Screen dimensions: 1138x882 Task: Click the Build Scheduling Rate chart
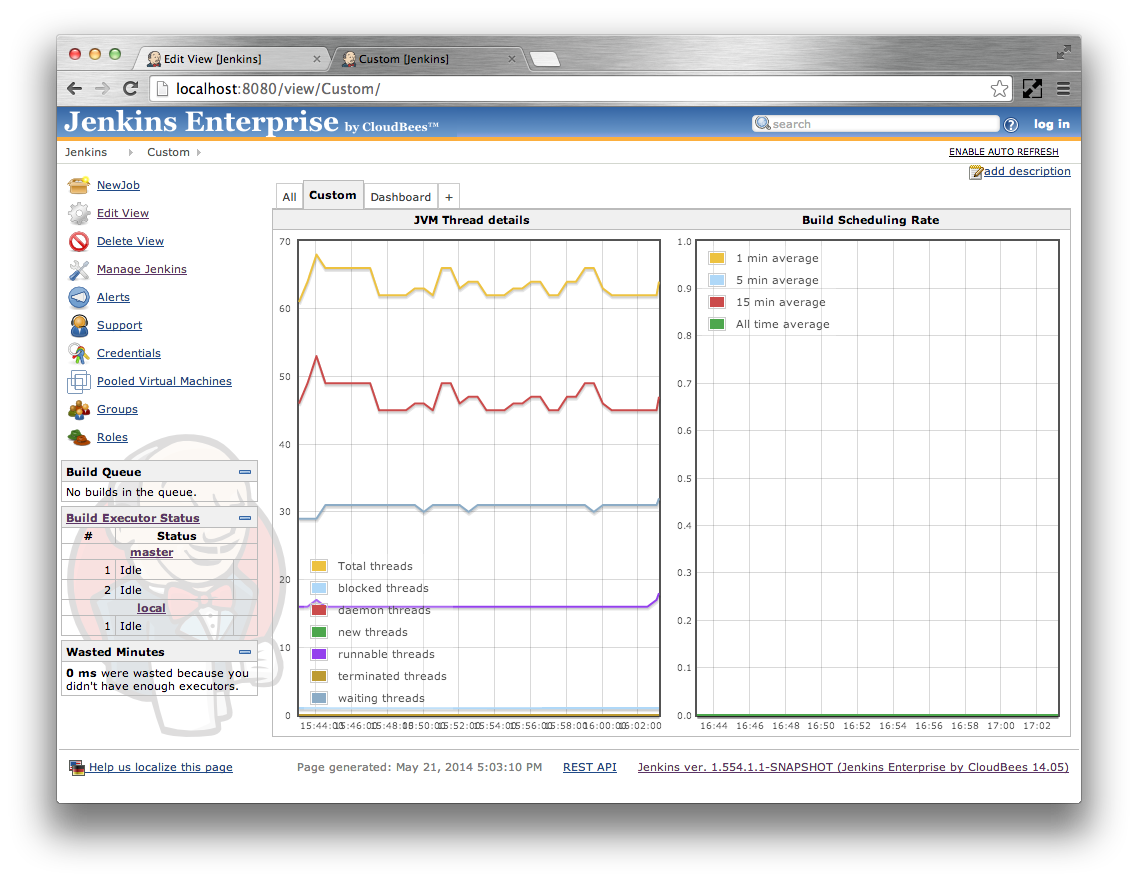point(877,478)
